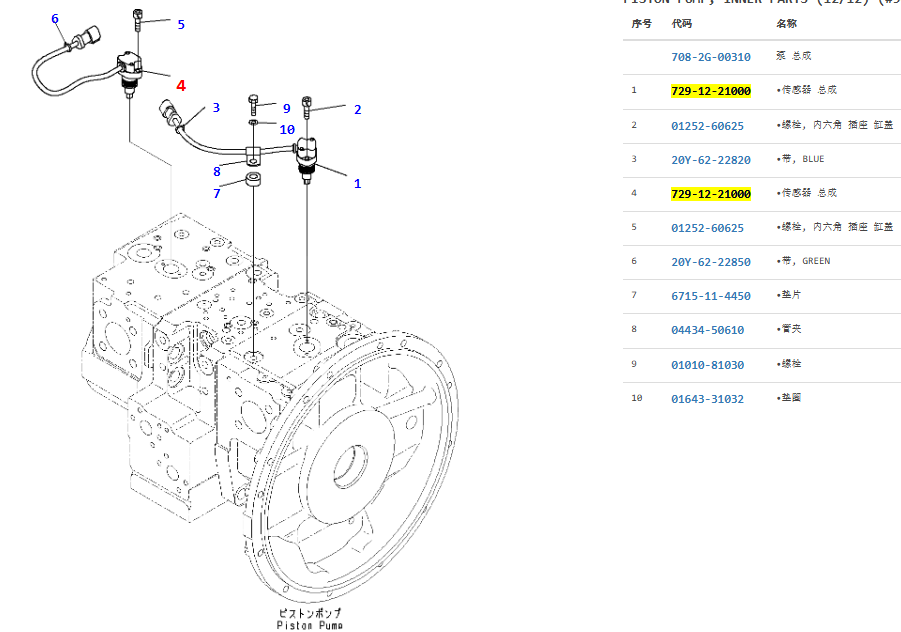Select diagram callout number 5

tap(181, 25)
